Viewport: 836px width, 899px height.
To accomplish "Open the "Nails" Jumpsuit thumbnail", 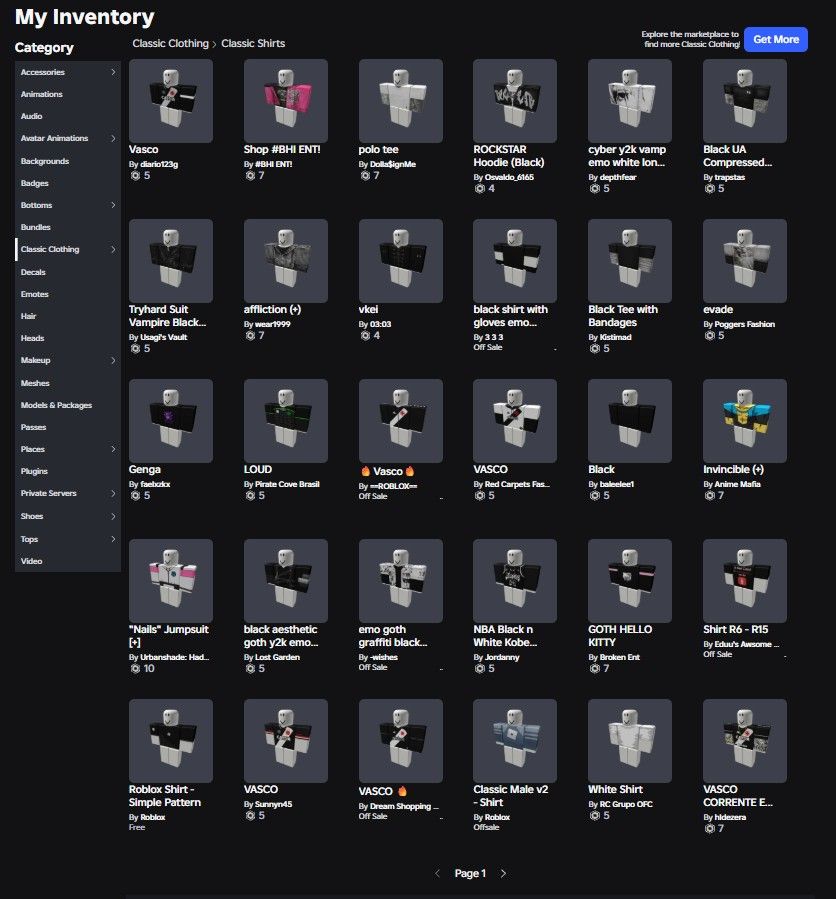I will point(171,580).
